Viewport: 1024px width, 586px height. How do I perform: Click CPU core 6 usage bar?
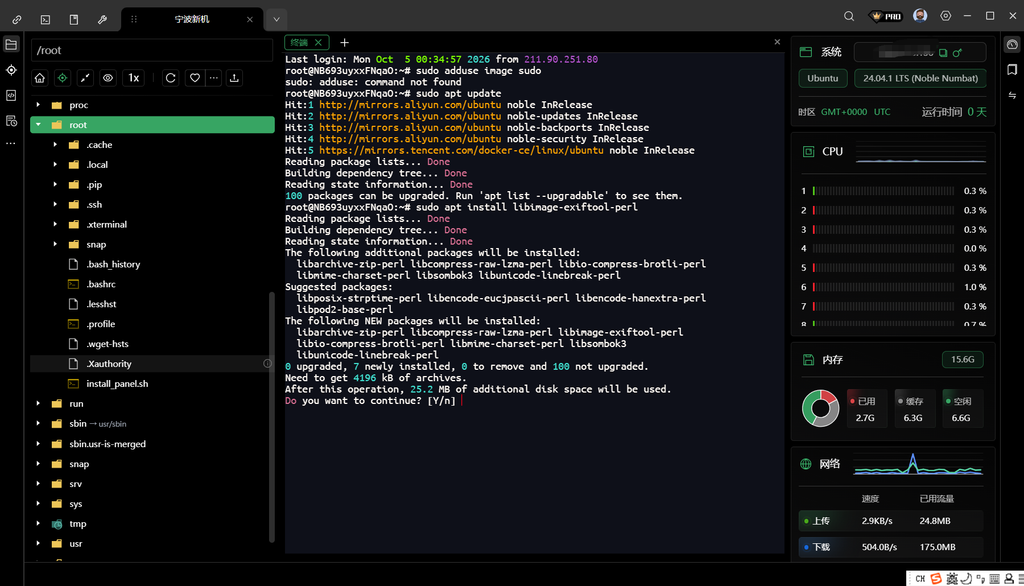coord(883,287)
